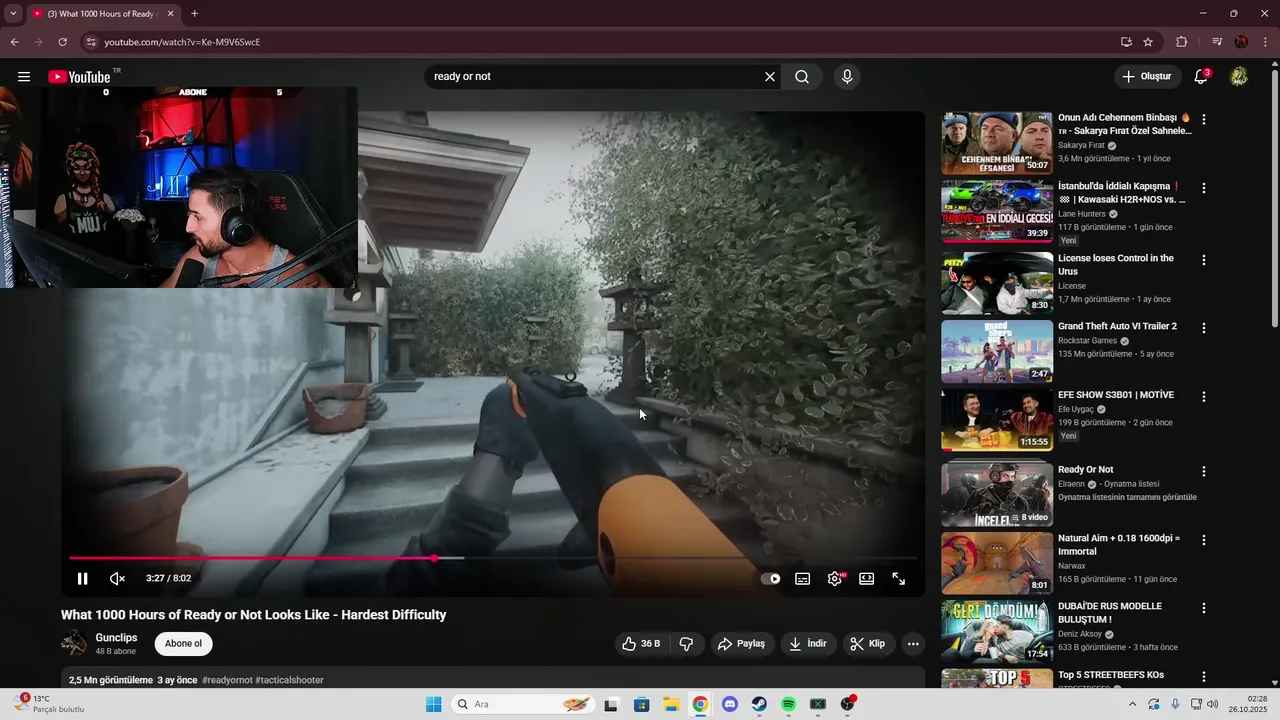
Task: Open options for Ready Or Not playlist
Action: pos(1204,471)
